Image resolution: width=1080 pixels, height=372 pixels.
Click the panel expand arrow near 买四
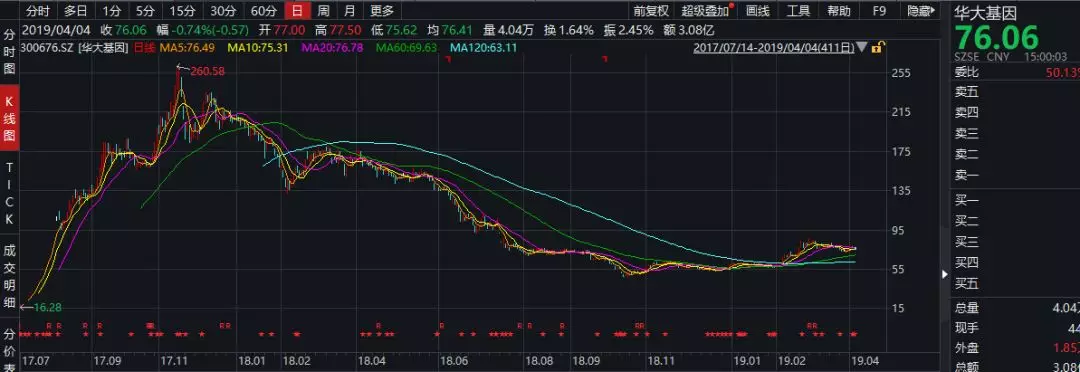click(944, 274)
